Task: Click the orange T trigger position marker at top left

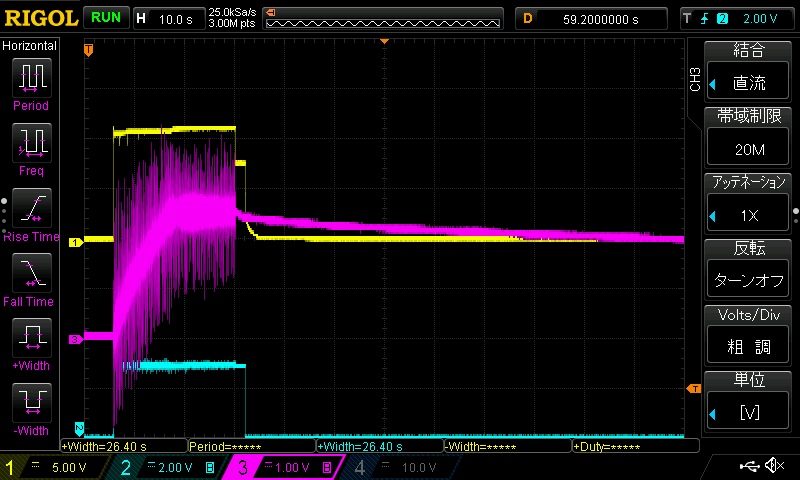Action: pyautogui.click(x=89, y=50)
